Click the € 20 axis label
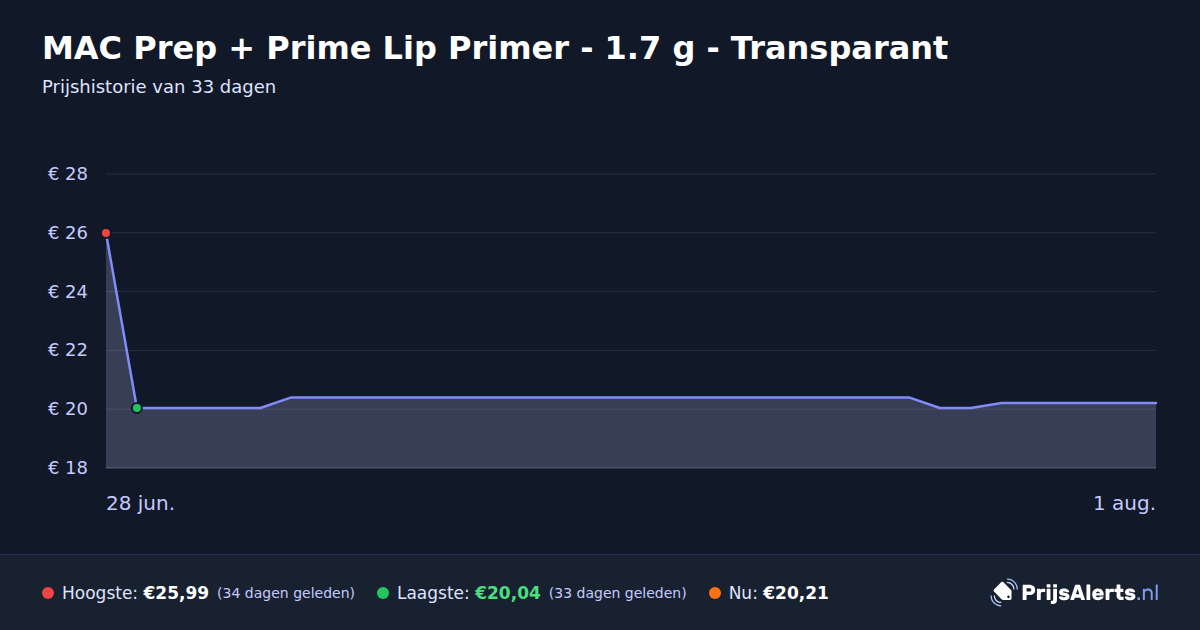Viewport: 1200px width, 630px height. (x=68, y=409)
